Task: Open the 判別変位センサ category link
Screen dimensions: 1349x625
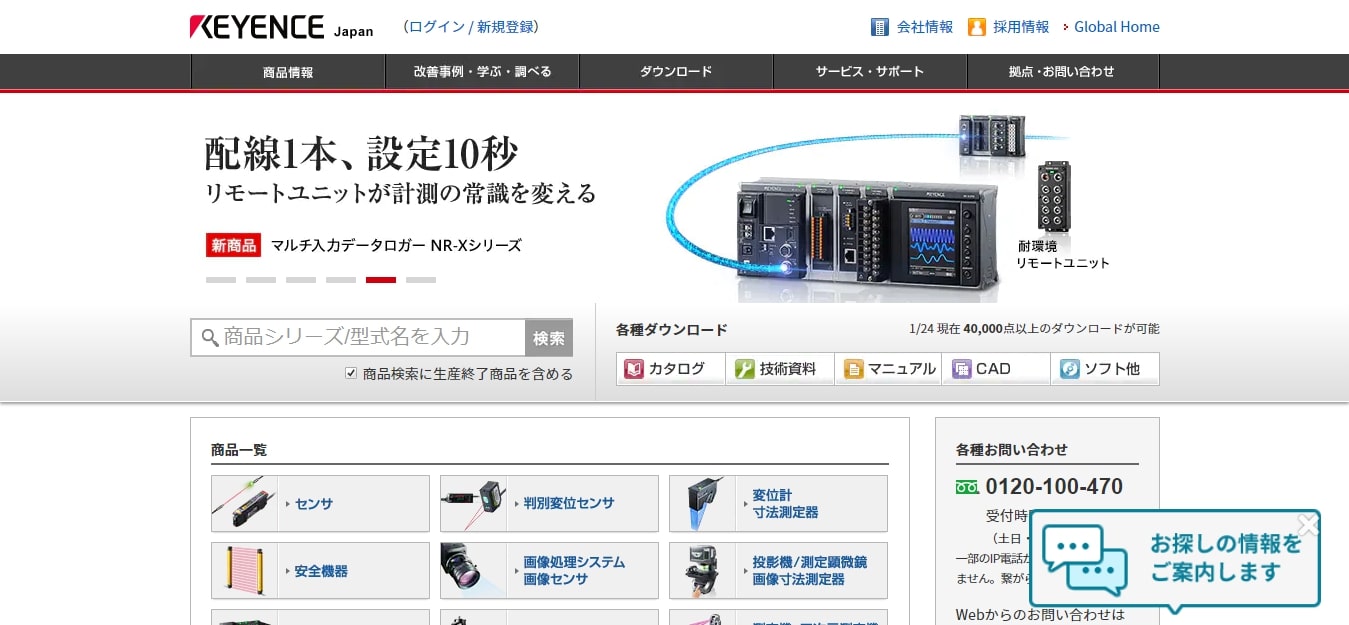Action: (569, 504)
